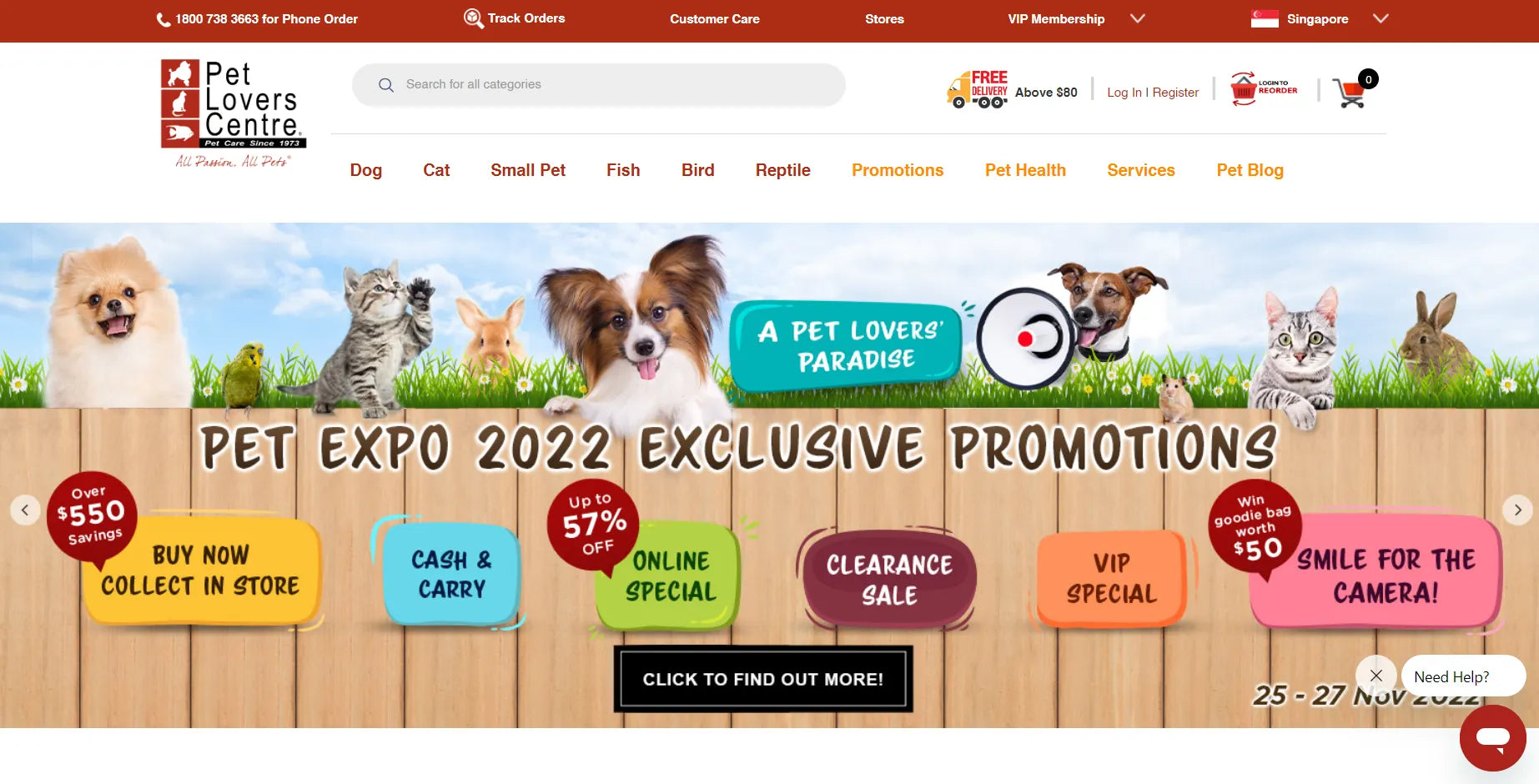Click the Singapore flag icon
Screen dimensions: 1539x784
1265,18
